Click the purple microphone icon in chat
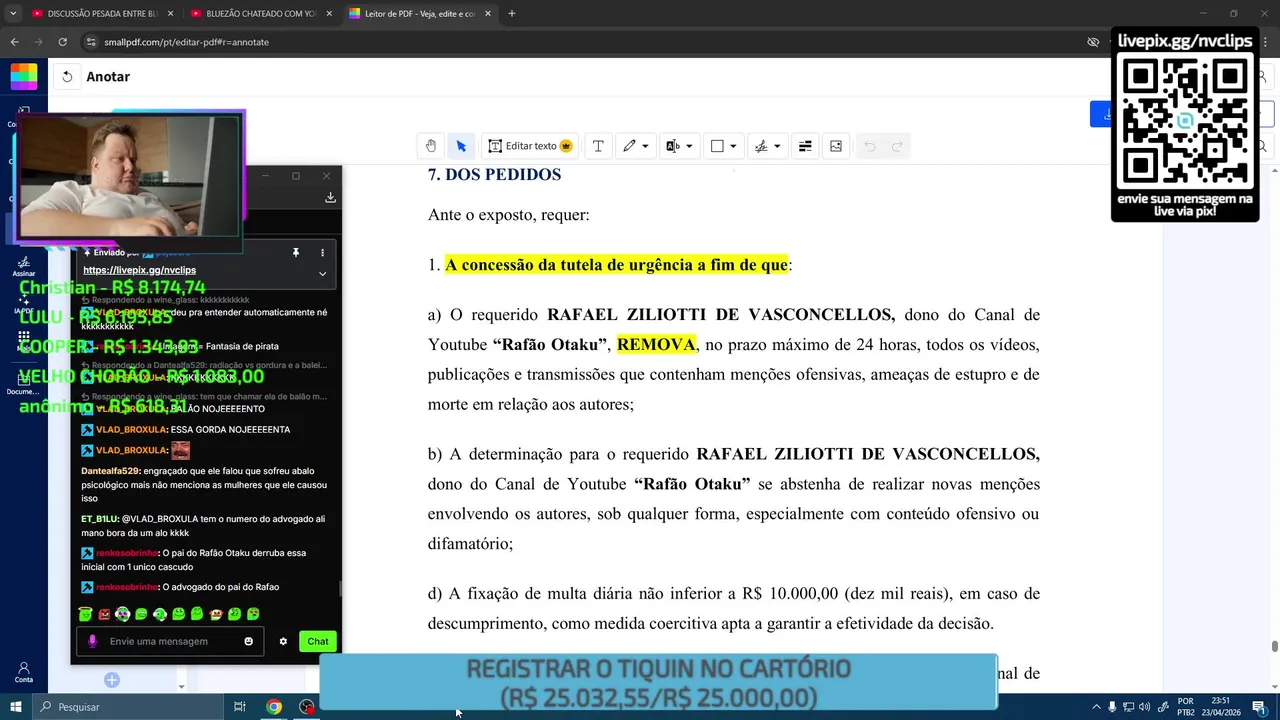1280x720 pixels. coord(93,641)
